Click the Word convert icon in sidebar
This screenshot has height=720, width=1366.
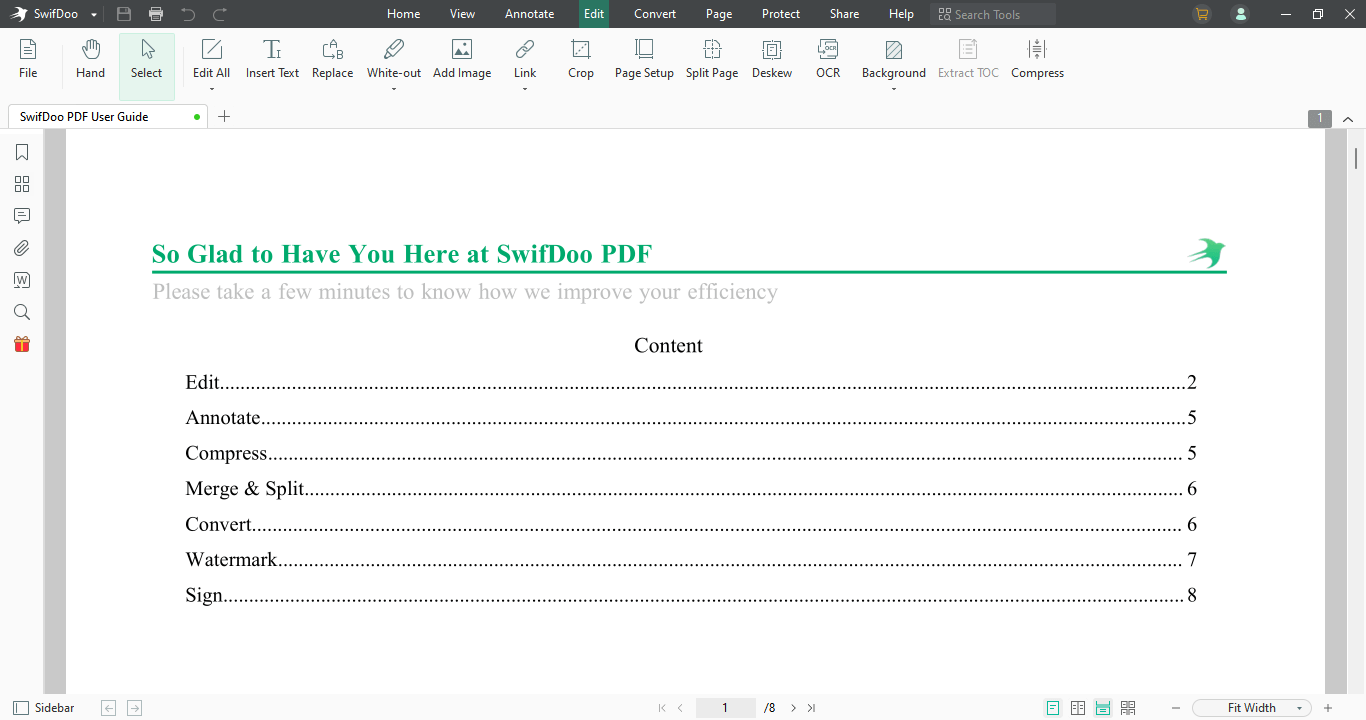22,280
